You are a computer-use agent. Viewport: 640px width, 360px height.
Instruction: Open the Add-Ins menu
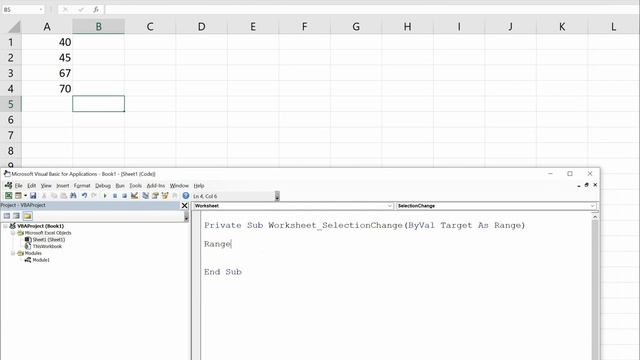pos(156,186)
